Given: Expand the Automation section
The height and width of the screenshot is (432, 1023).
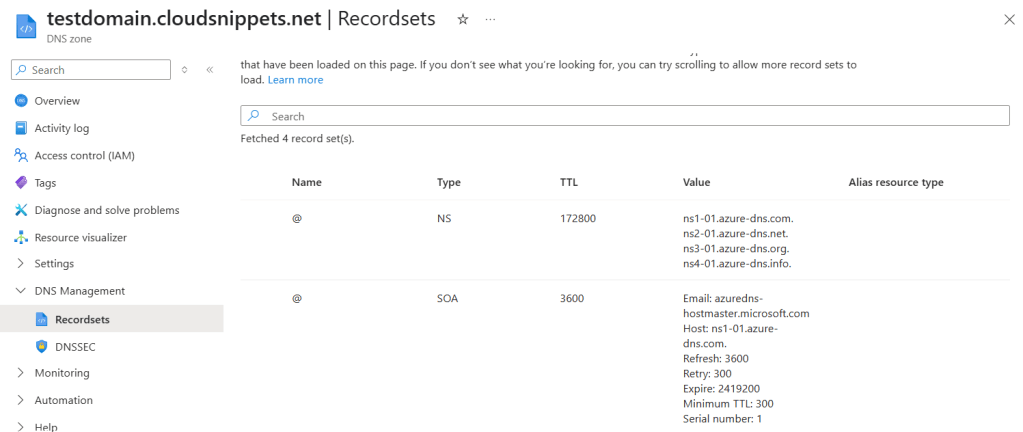Looking at the screenshot, I should pos(21,400).
